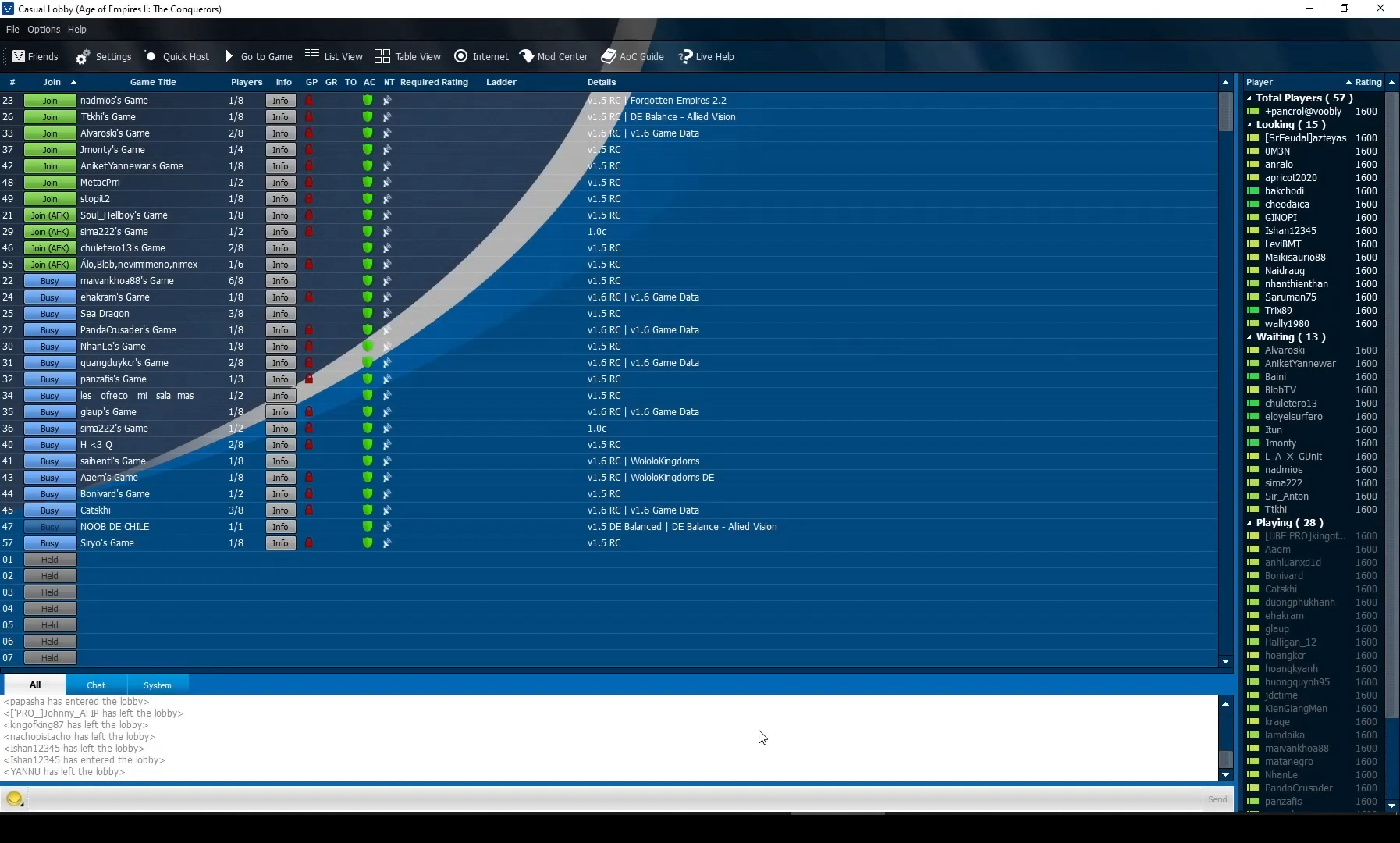Click the game list scrollbar down arrow
Image resolution: width=1400 pixels, height=843 pixels.
(x=1225, y=661)
